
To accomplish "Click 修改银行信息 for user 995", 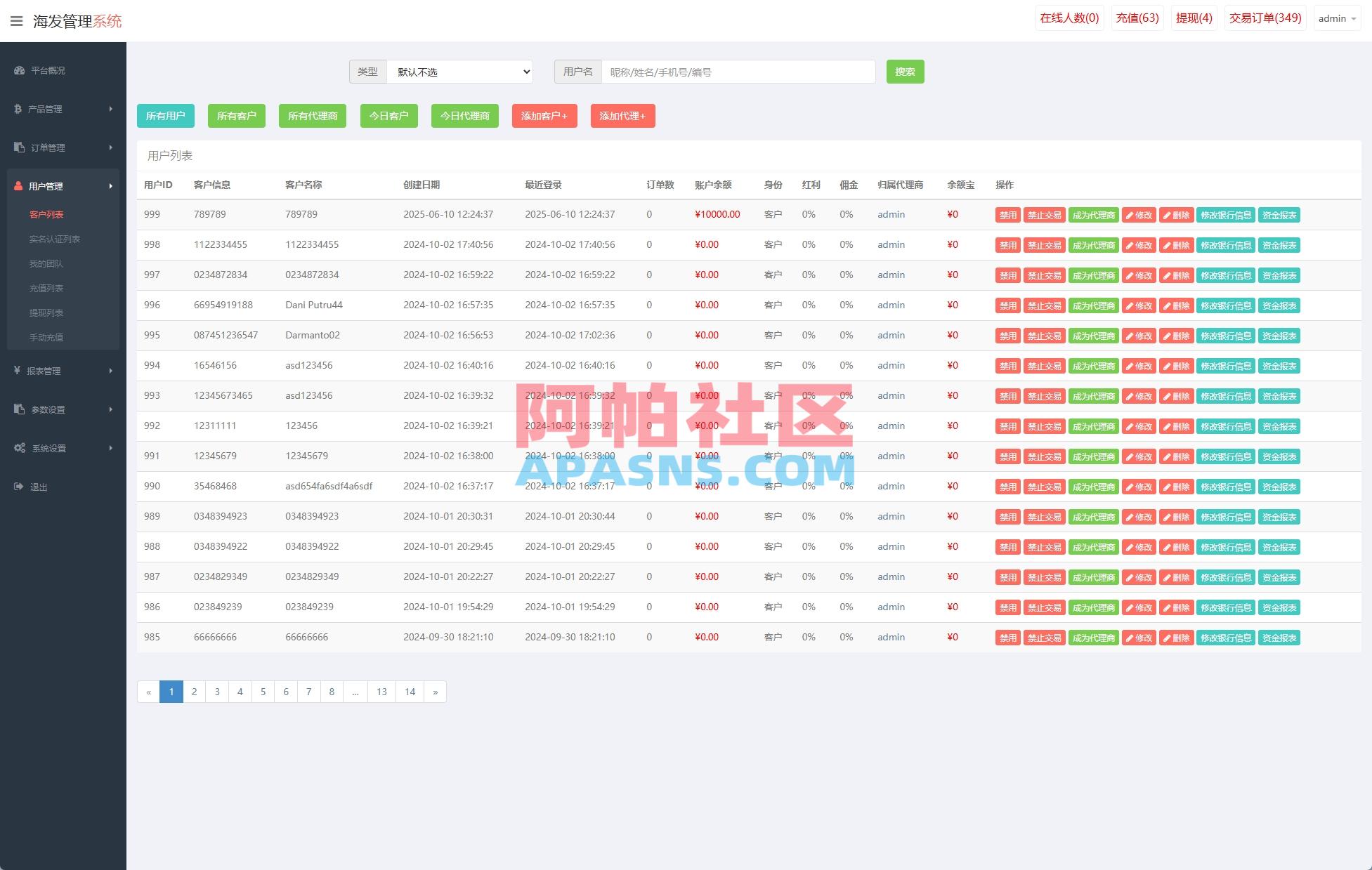I will (1226, 336).
